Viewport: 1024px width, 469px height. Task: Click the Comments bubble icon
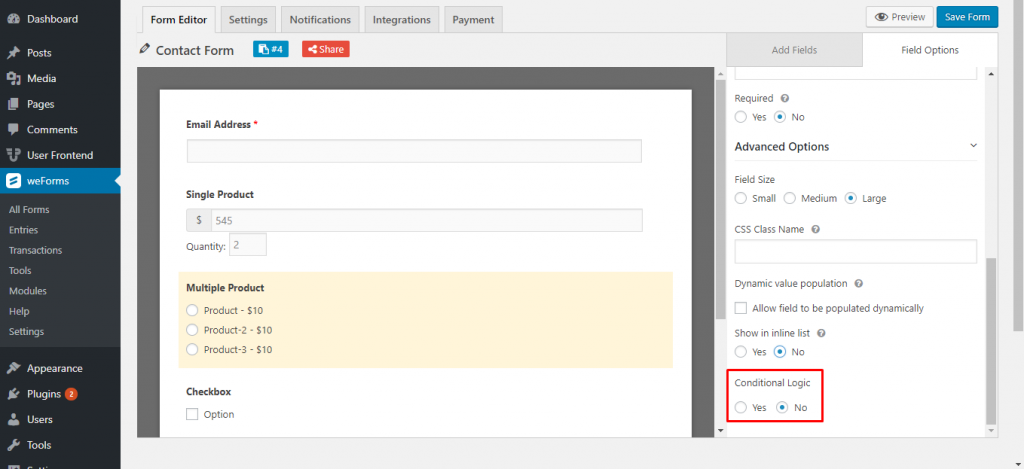13,129
